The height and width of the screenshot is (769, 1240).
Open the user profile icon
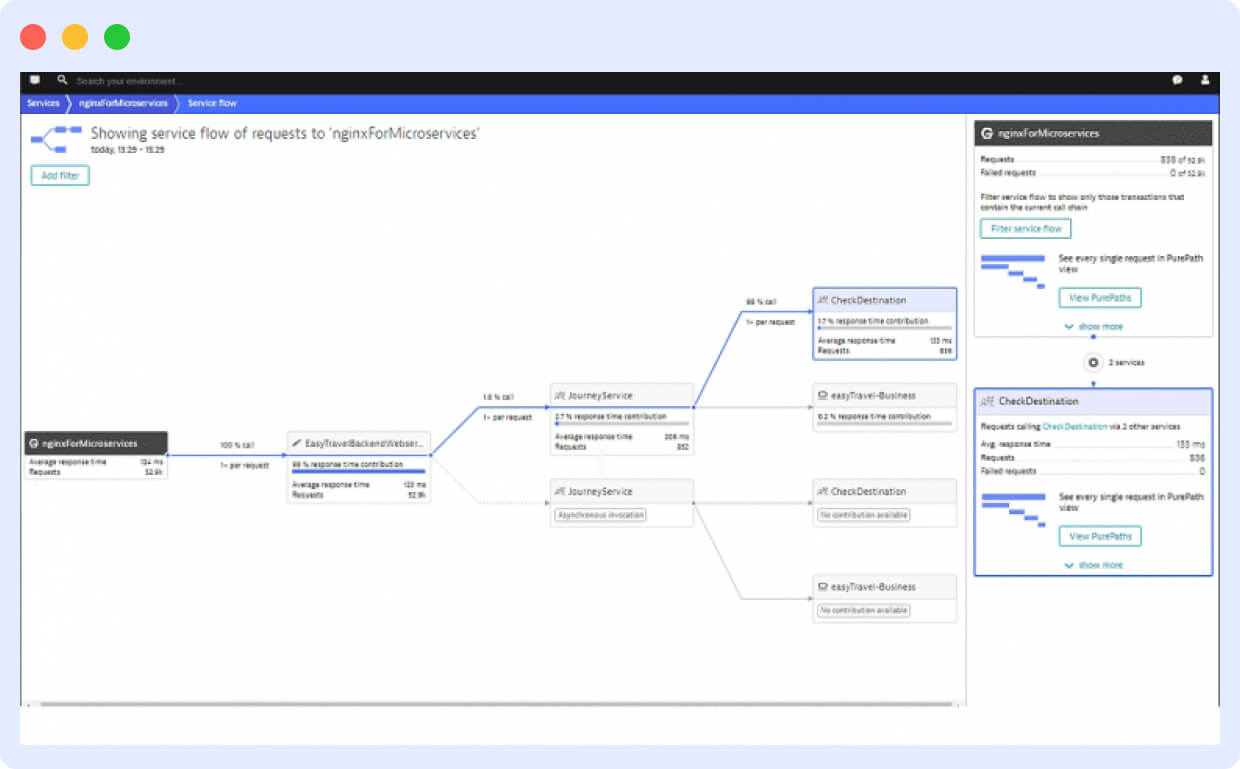click(x=1205, y=80)
